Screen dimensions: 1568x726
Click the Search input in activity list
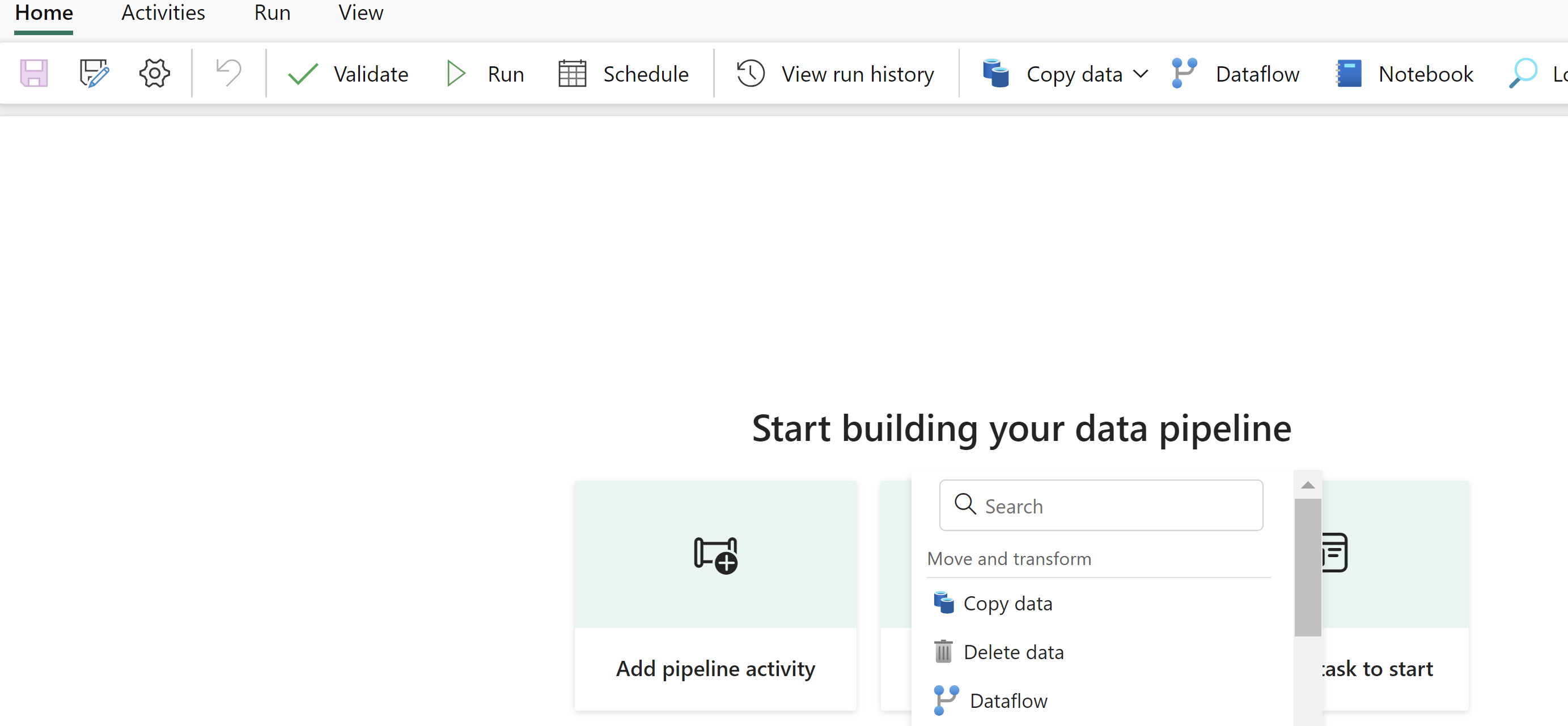coord(1100,505)
